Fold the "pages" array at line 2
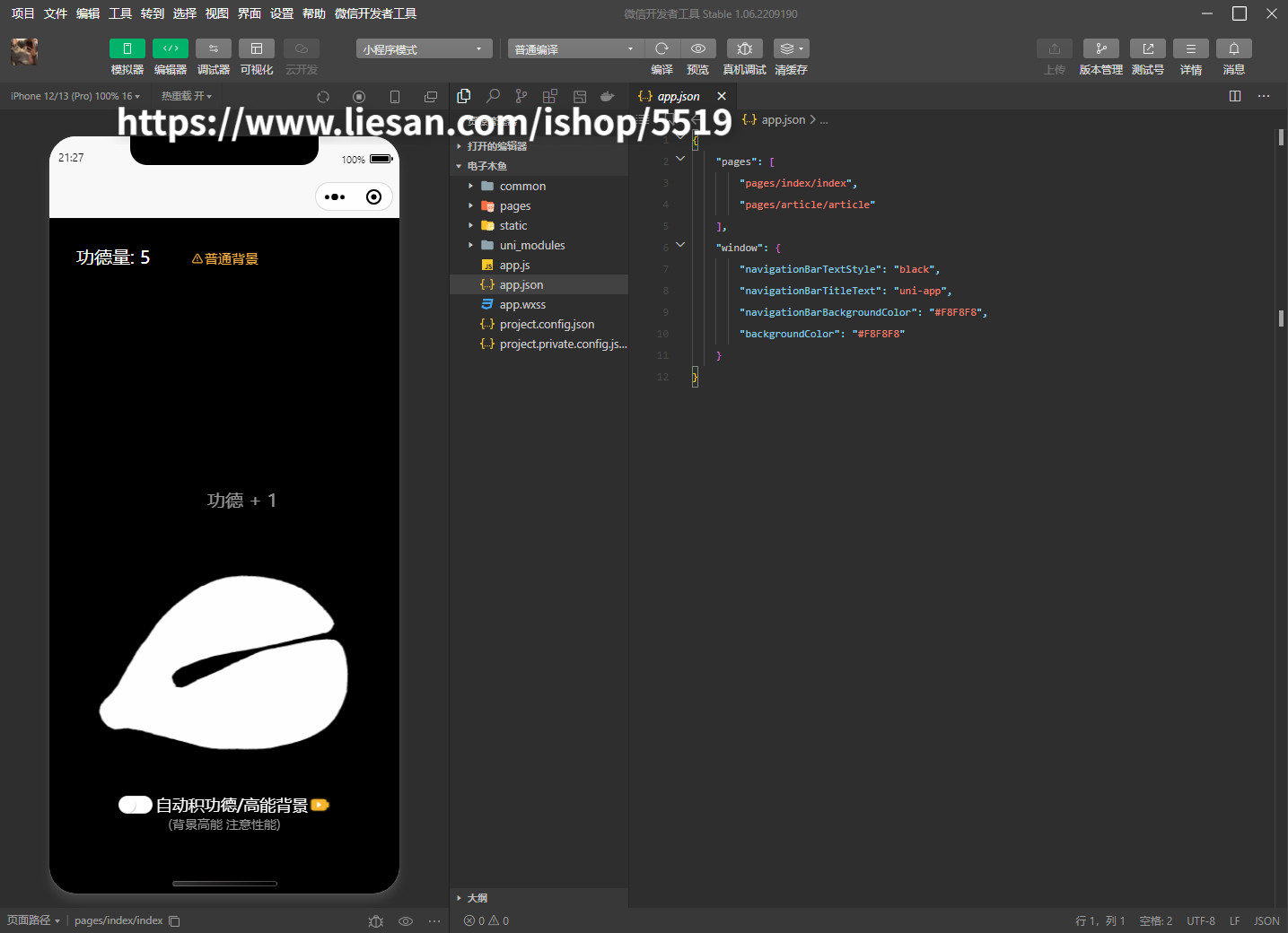This screenshot has height=933, width=1288. (x=680, y=159)
